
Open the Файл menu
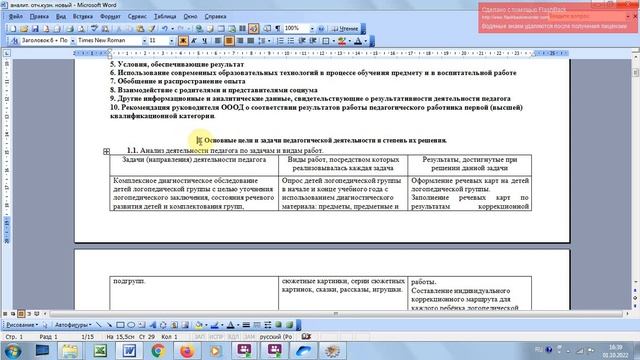(16, 17)
